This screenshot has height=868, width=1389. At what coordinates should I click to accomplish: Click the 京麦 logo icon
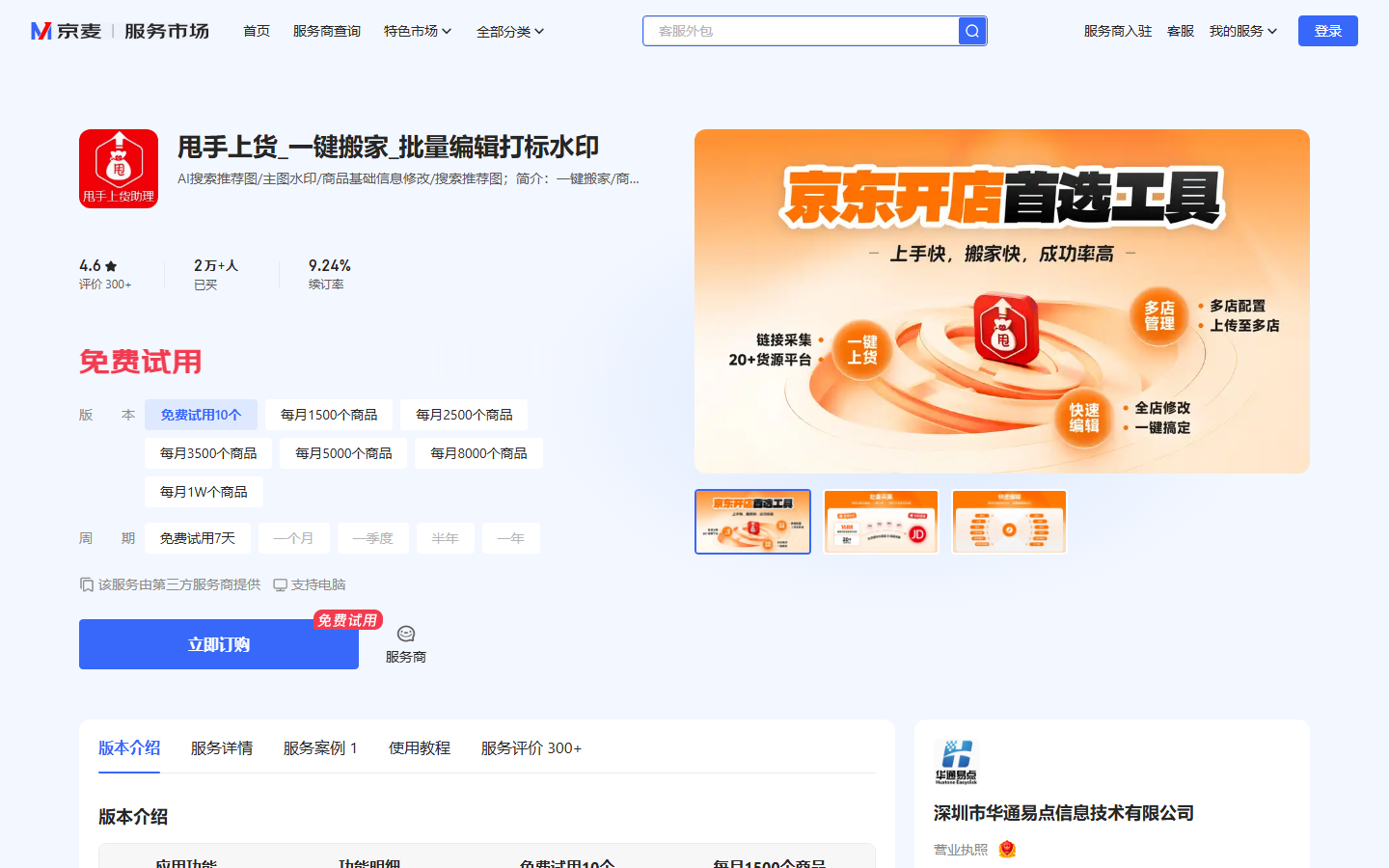coord(41,31)
